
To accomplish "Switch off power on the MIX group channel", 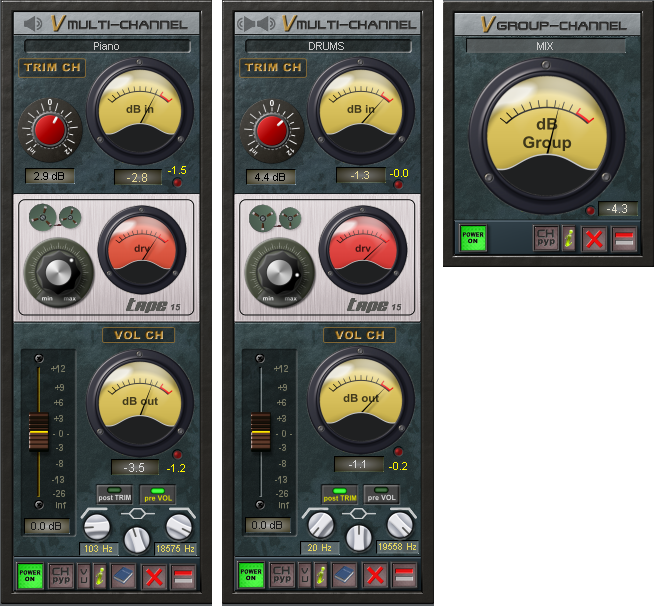I will pyautogui.click(x=472, y=237).
